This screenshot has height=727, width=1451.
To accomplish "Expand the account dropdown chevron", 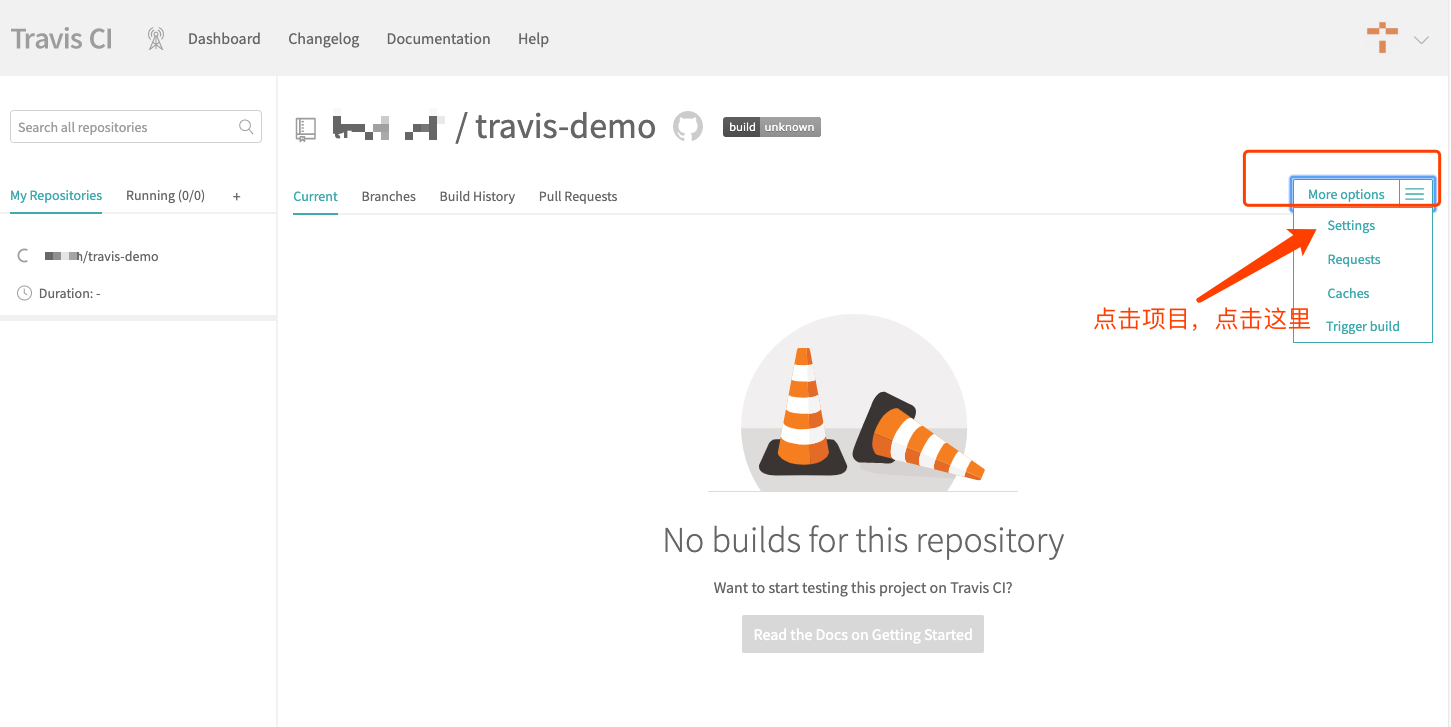I will 1421,40.
